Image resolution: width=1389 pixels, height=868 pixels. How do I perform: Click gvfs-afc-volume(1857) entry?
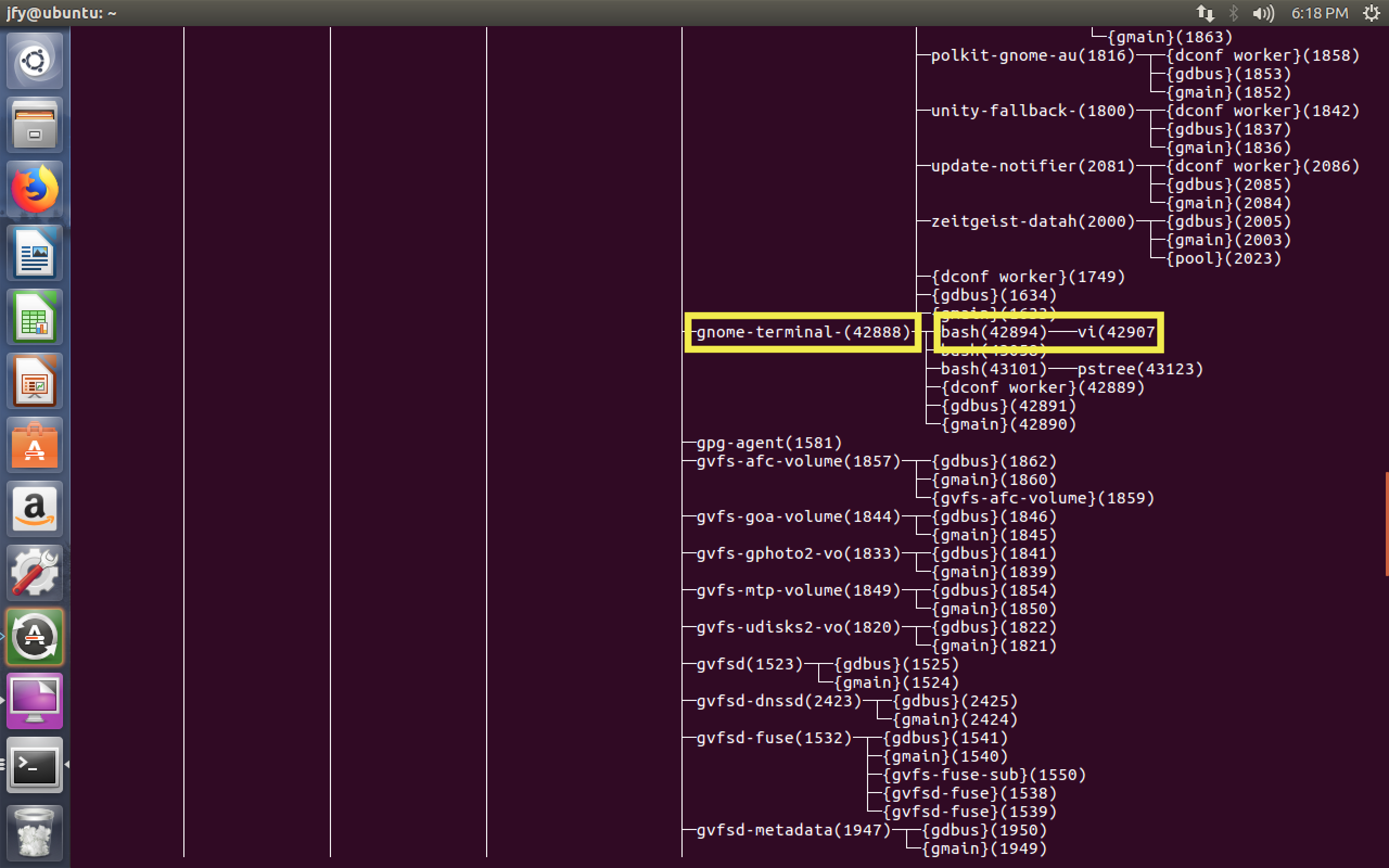[x=798, y=461]
